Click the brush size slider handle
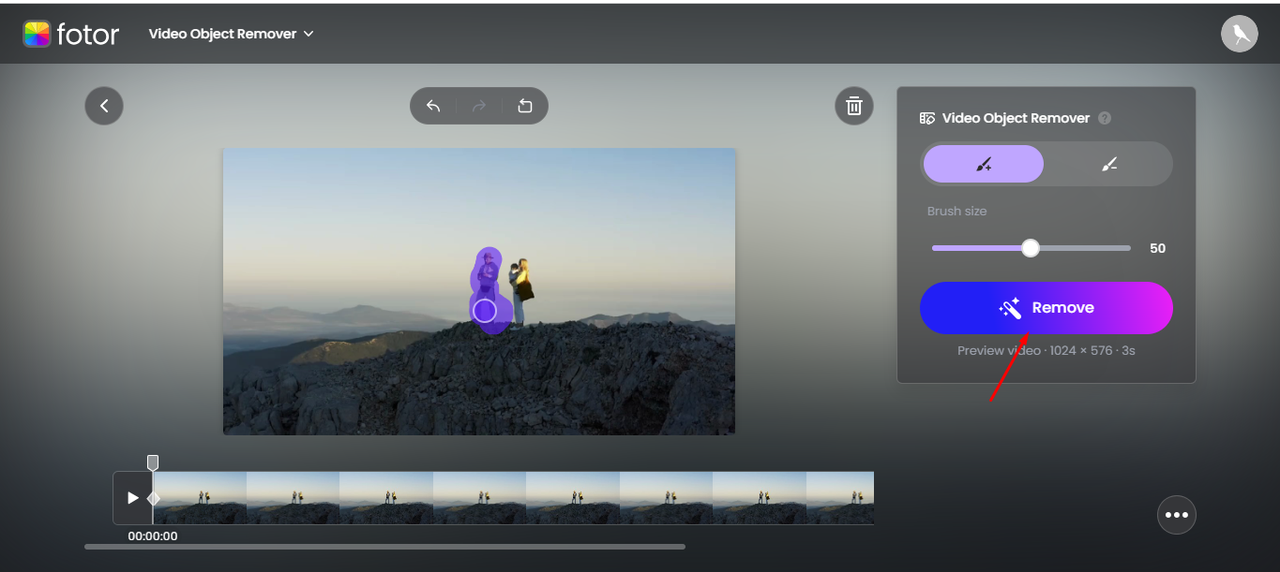This screenshot has height=572, width=1280. [x=1030, y=248]
